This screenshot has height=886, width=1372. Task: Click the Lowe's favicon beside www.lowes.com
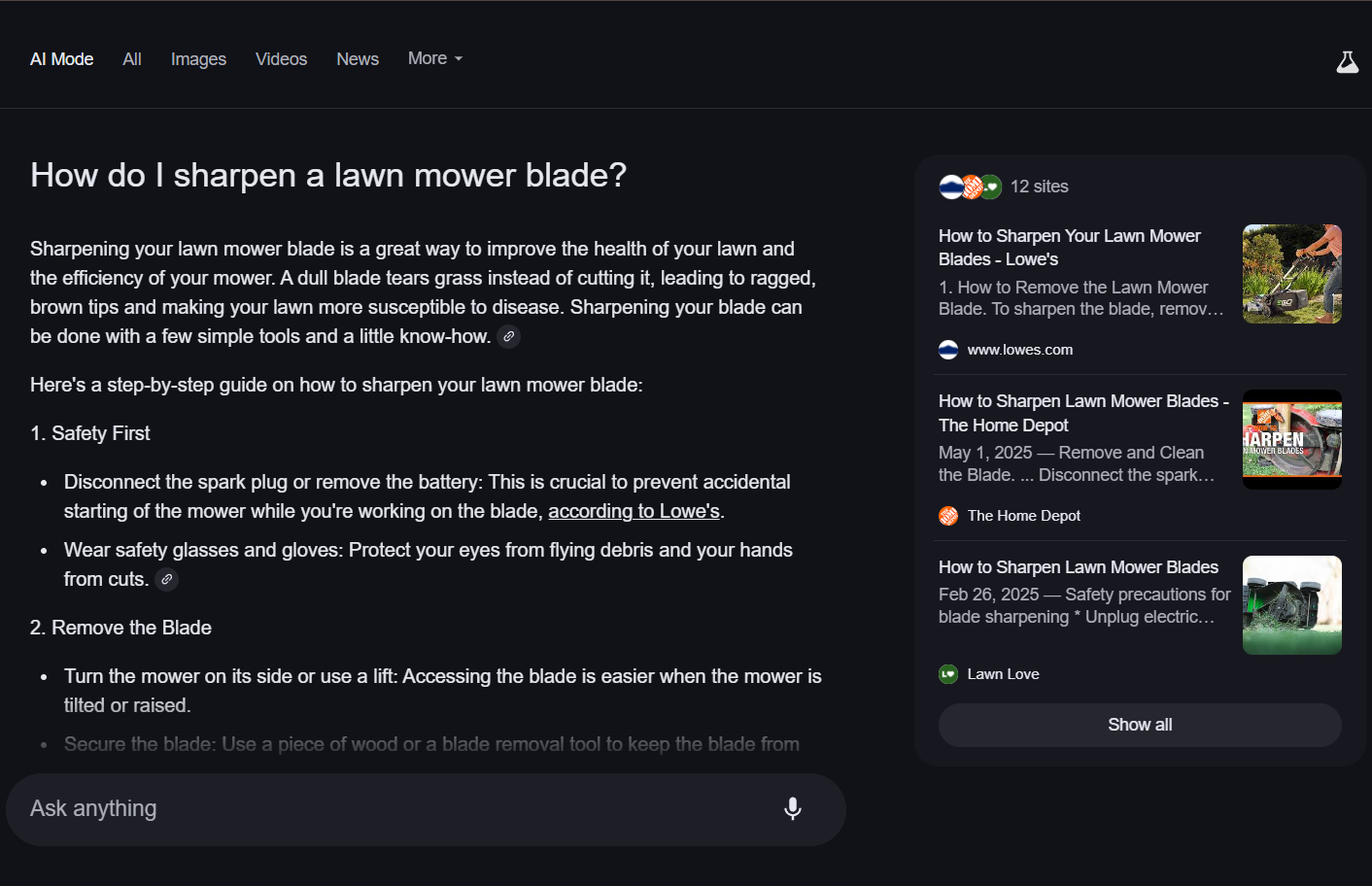point(948,350)
